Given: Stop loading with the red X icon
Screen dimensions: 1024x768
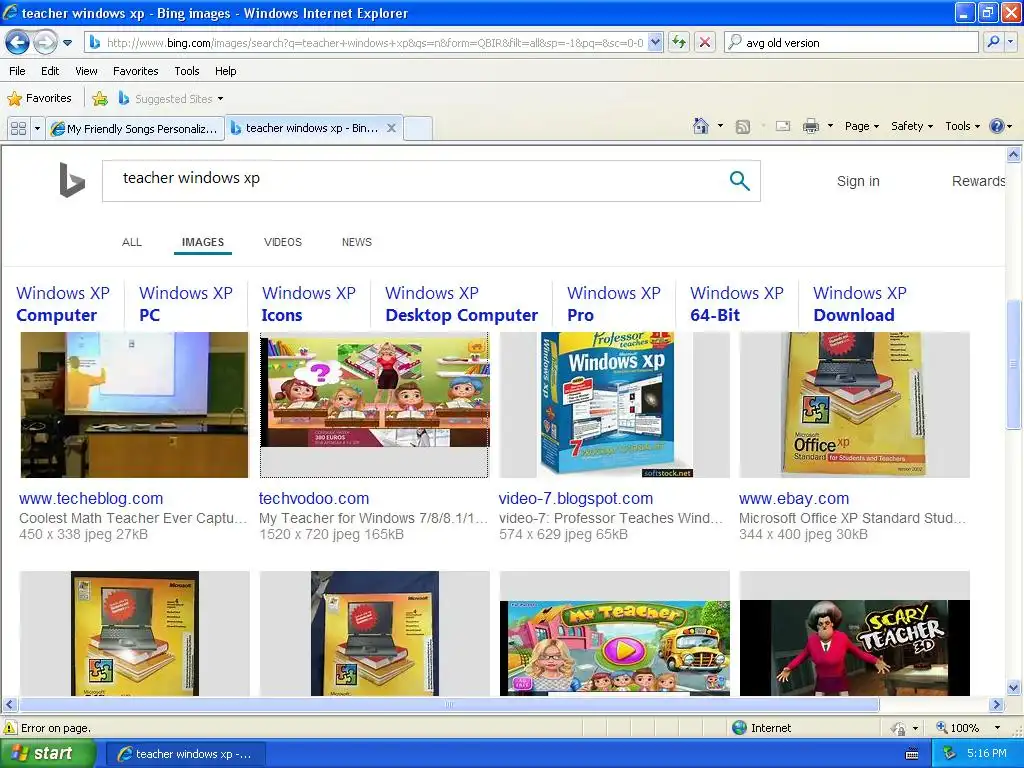Looking at the screenshot, I should click(705, 43).
